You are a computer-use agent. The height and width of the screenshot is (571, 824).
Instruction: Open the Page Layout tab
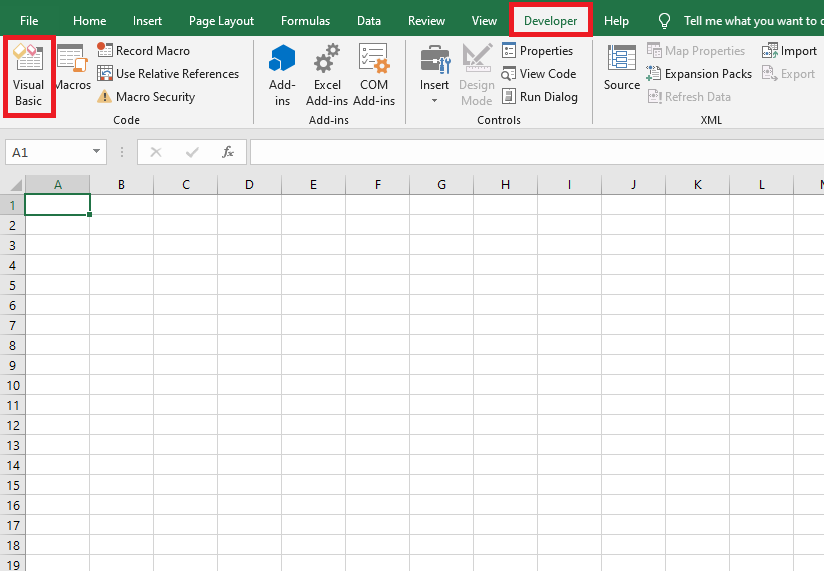click(x=221, y=20)
